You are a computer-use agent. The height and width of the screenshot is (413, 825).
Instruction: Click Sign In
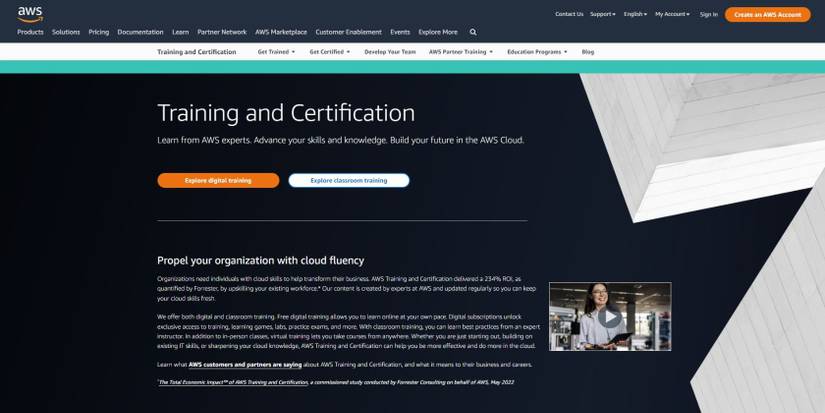(708, 15)
